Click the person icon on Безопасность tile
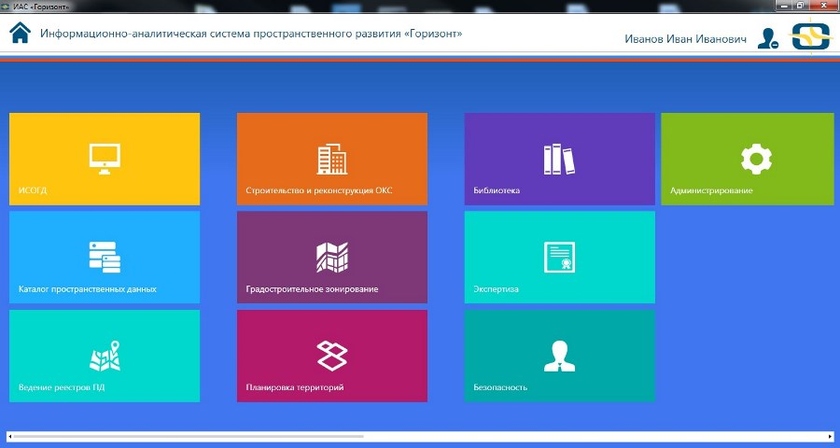The height and width of the screenshot is (448, 840). coord(559,355)
